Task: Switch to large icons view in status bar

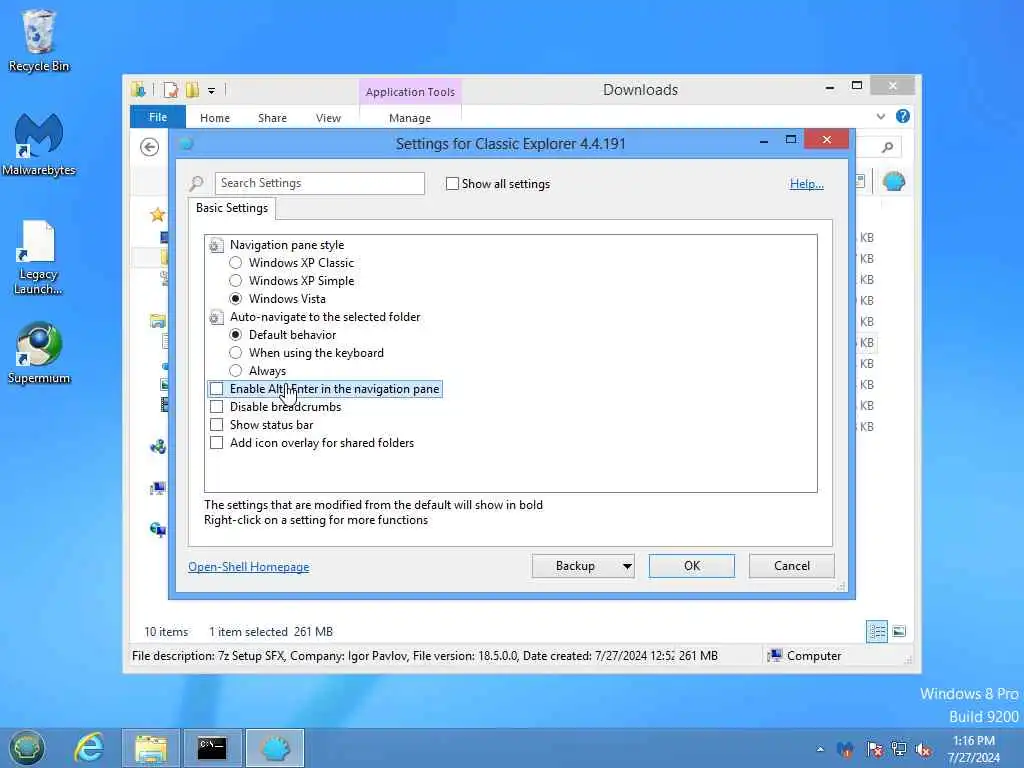Action: [x=899, y=632]
